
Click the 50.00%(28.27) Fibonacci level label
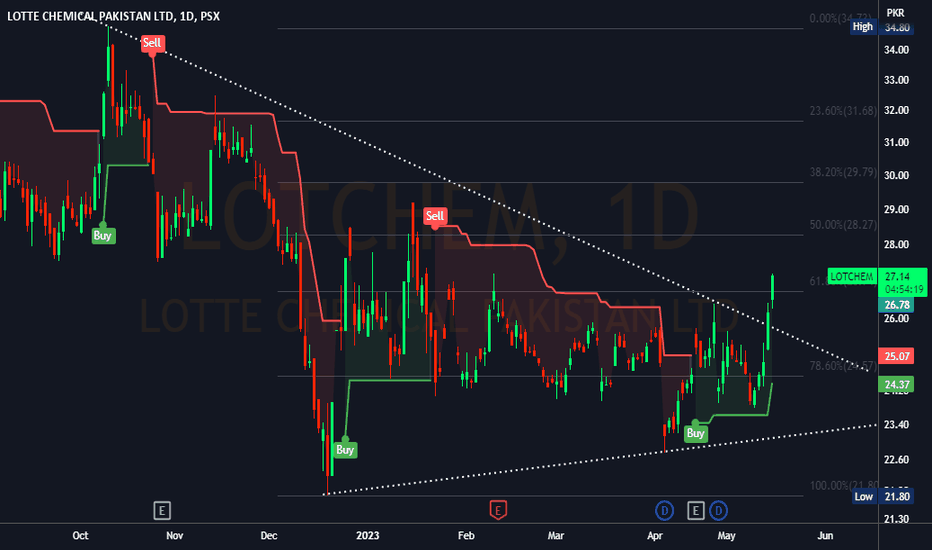pyautogui.click(x=842, y=225)
